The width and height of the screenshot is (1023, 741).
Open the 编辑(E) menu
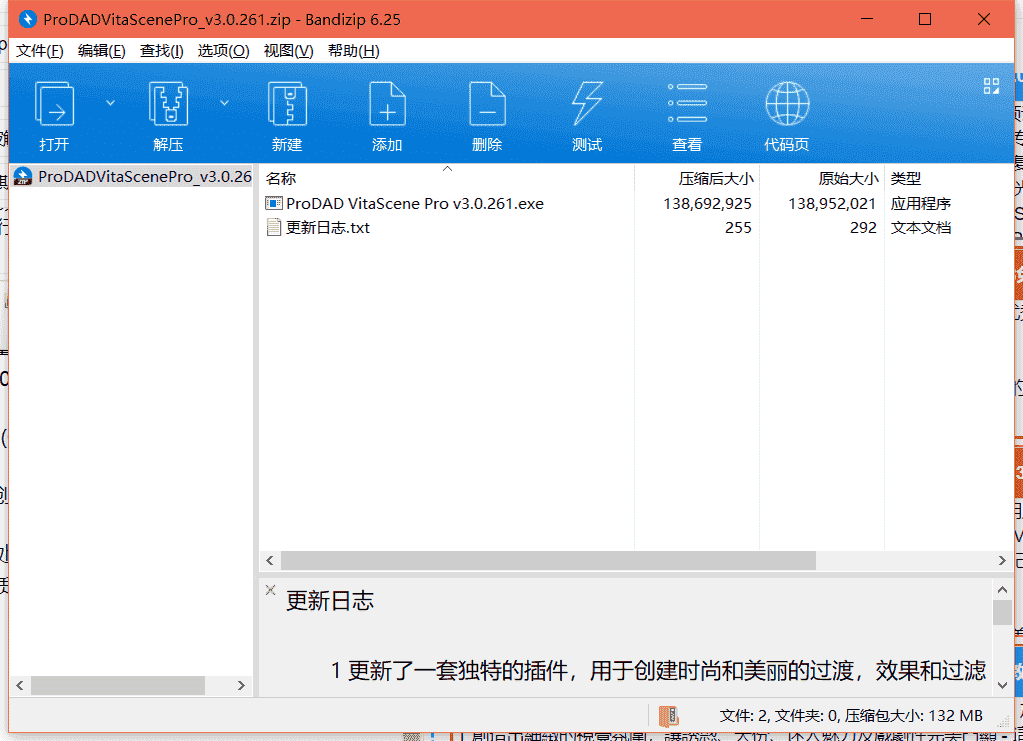(102, 51)
